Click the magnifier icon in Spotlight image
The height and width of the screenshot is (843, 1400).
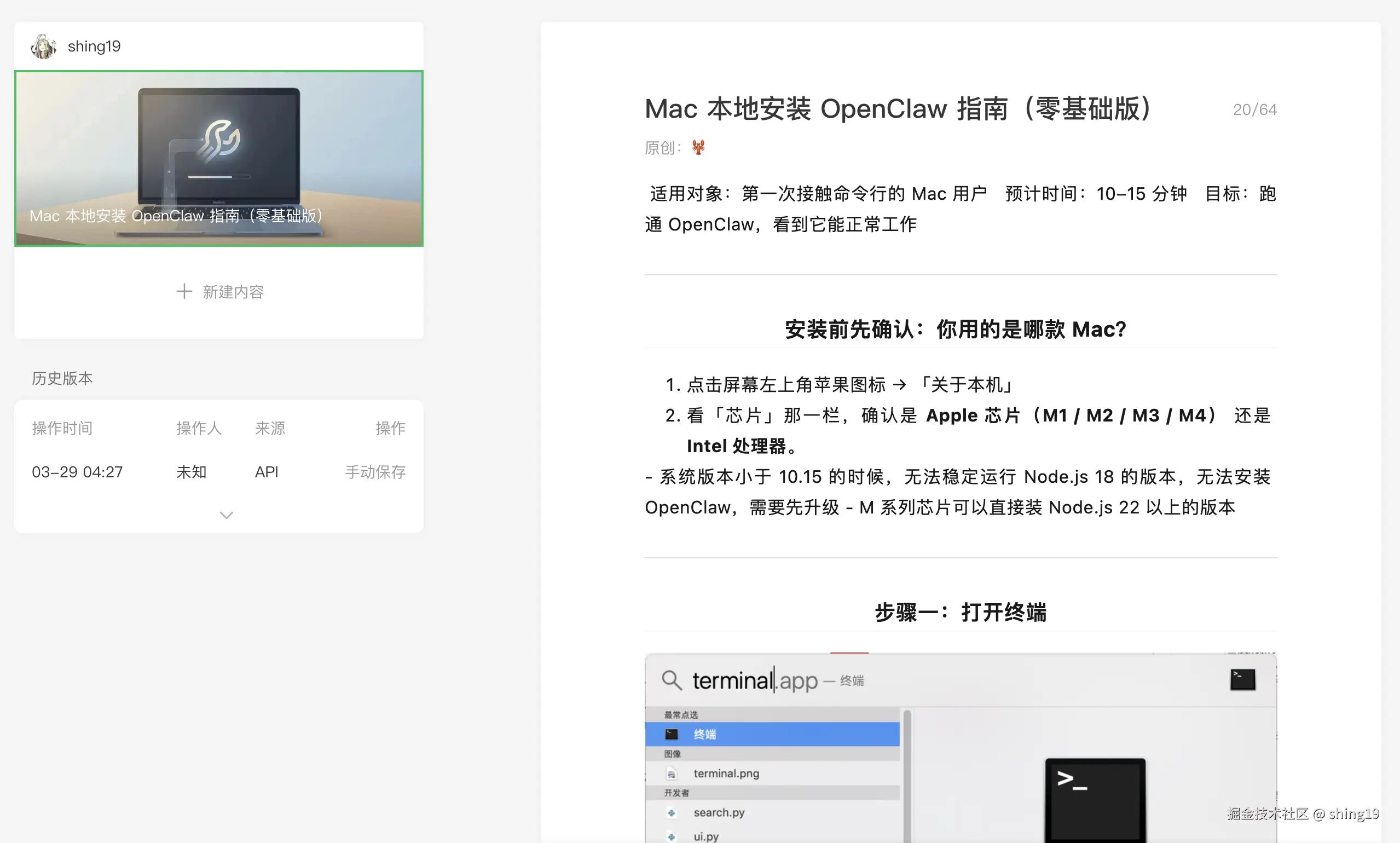coord(672,680)
